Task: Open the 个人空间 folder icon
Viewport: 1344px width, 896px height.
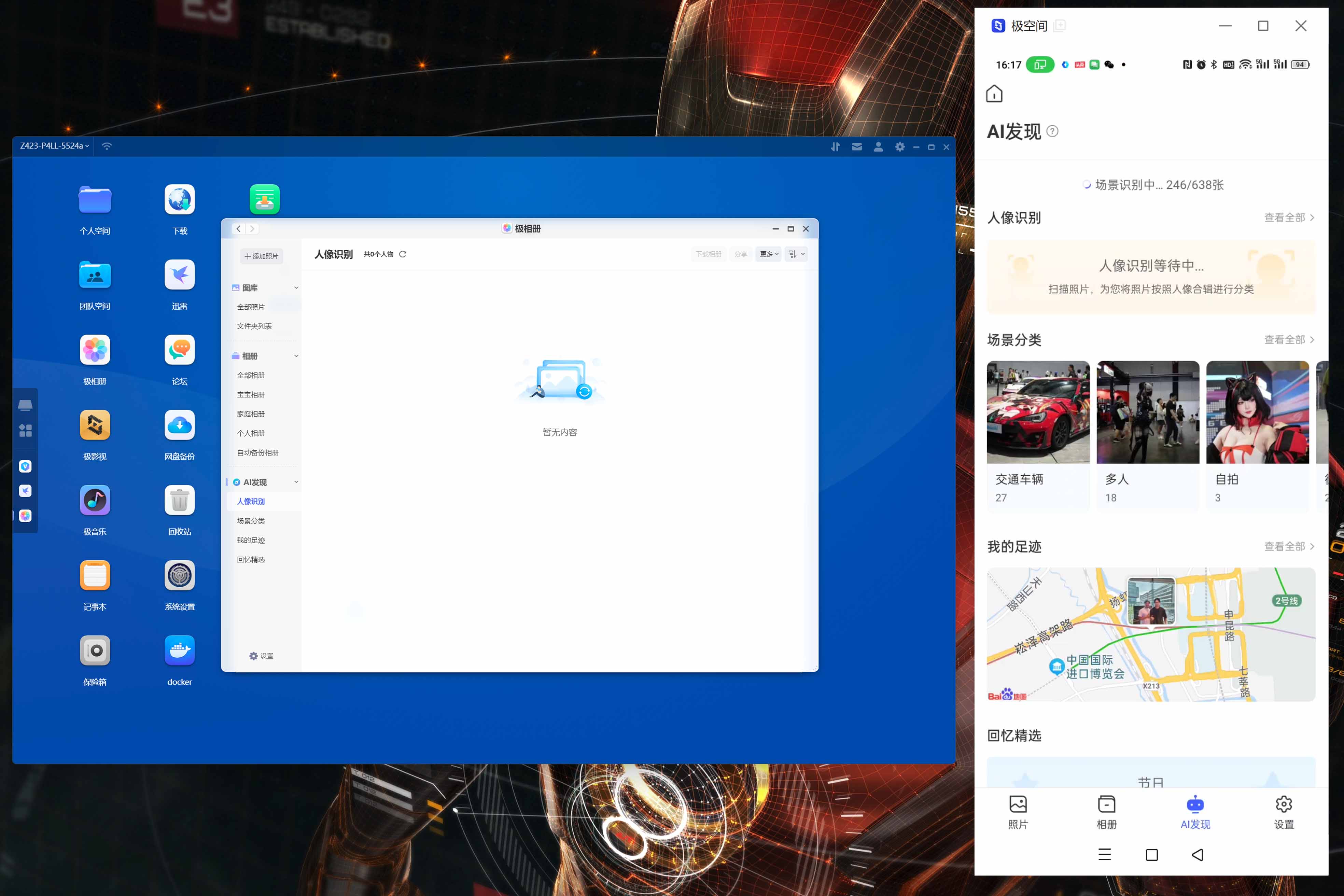Action: [95, 199]
